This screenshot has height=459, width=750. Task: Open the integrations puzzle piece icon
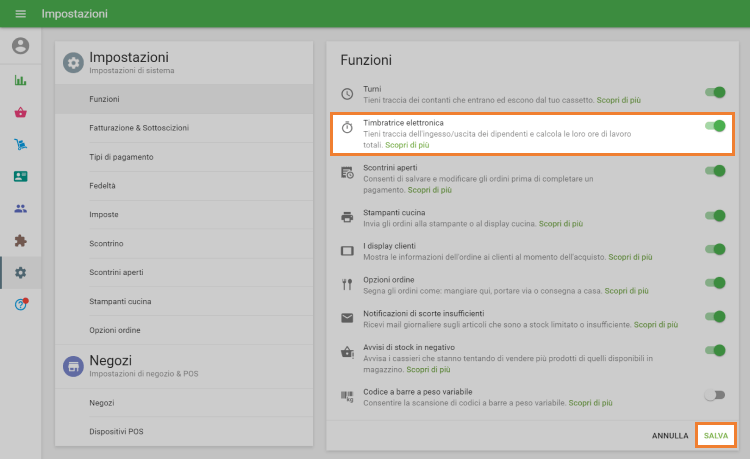[20, 240]
